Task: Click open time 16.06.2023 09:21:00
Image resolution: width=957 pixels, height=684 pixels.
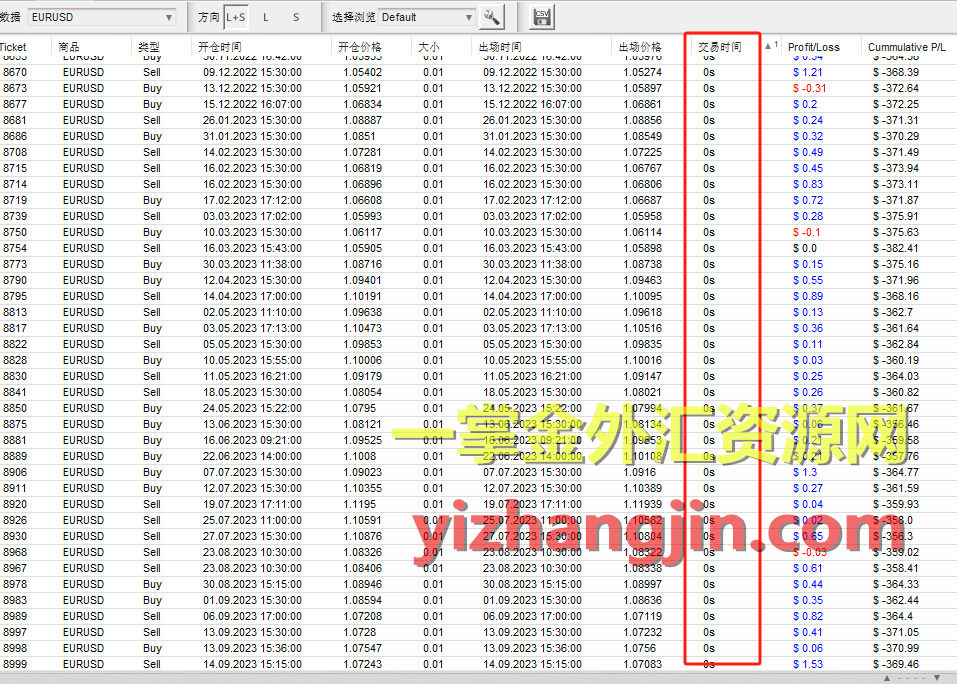Action: pos(252,440)
